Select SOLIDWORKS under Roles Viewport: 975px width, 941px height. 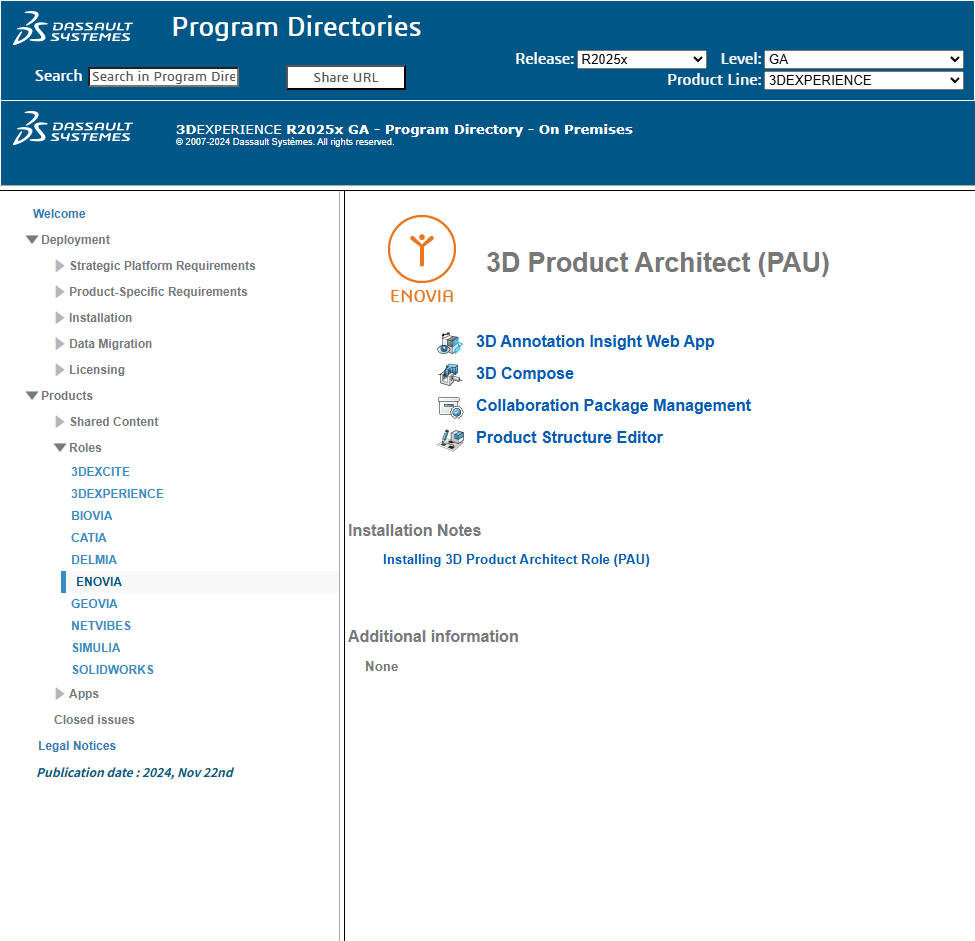113,670
